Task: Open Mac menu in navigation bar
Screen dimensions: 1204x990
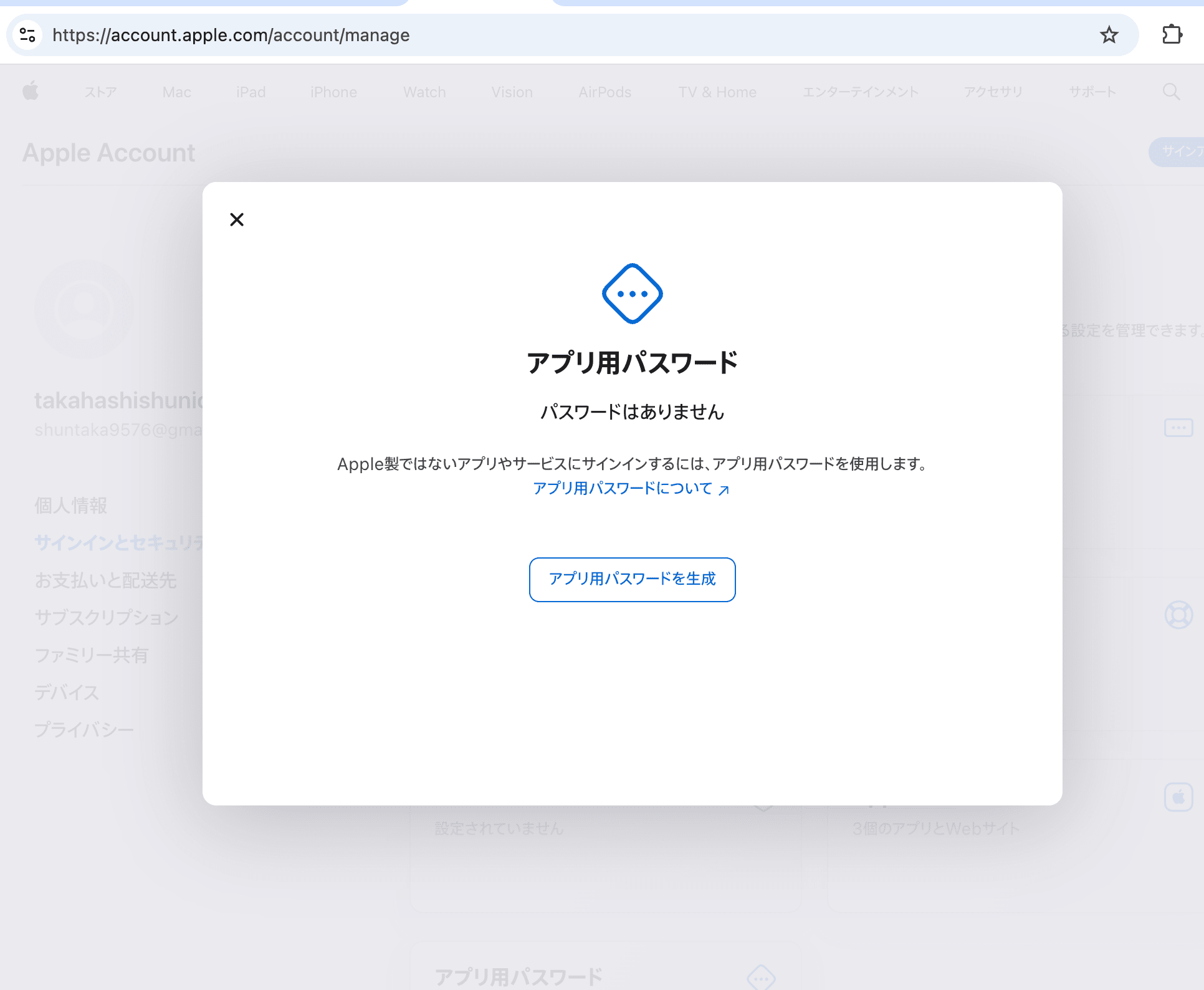Action: point(176,92)
